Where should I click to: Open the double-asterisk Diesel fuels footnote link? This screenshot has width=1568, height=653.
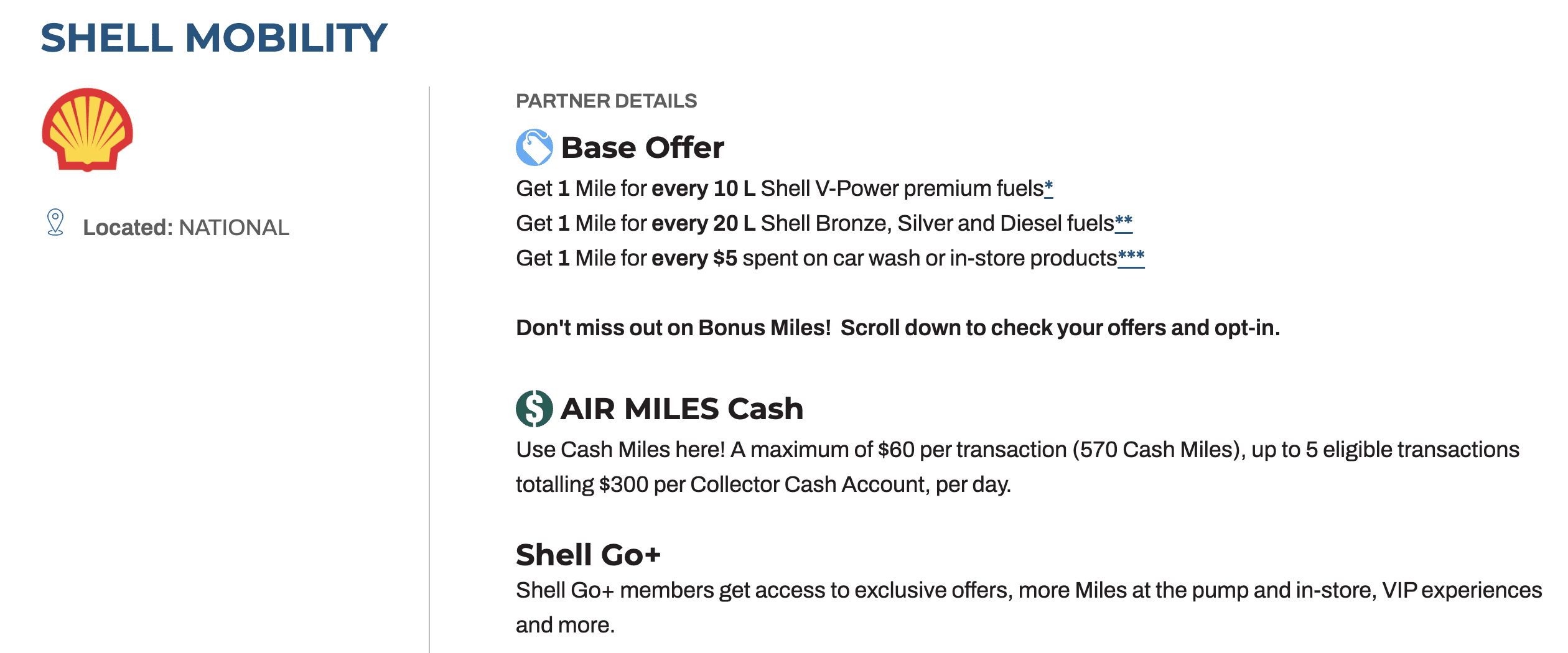1123,223
